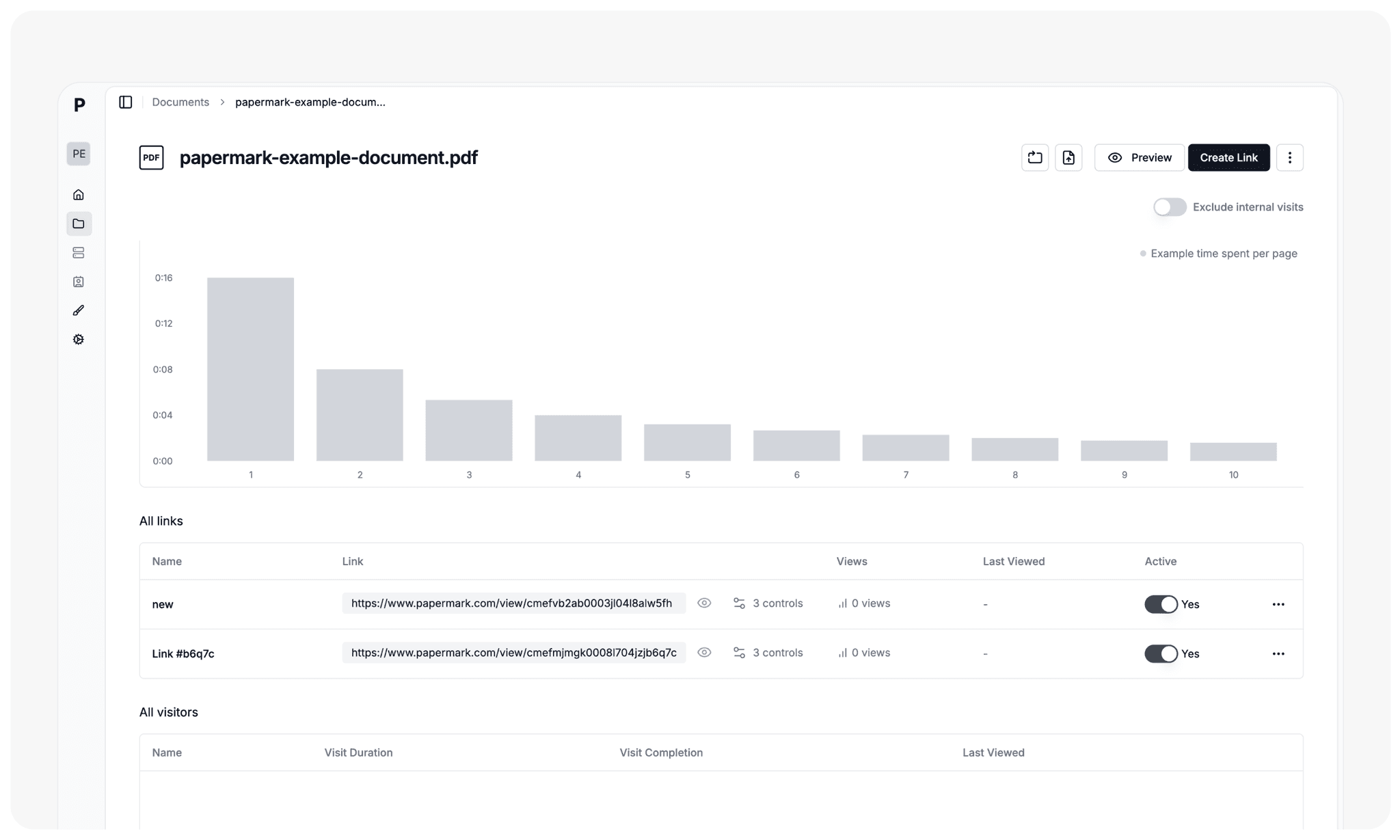Open the document's vertical three-dot menu
The height and width of the screenshot is (840, 1400).
1289,158
